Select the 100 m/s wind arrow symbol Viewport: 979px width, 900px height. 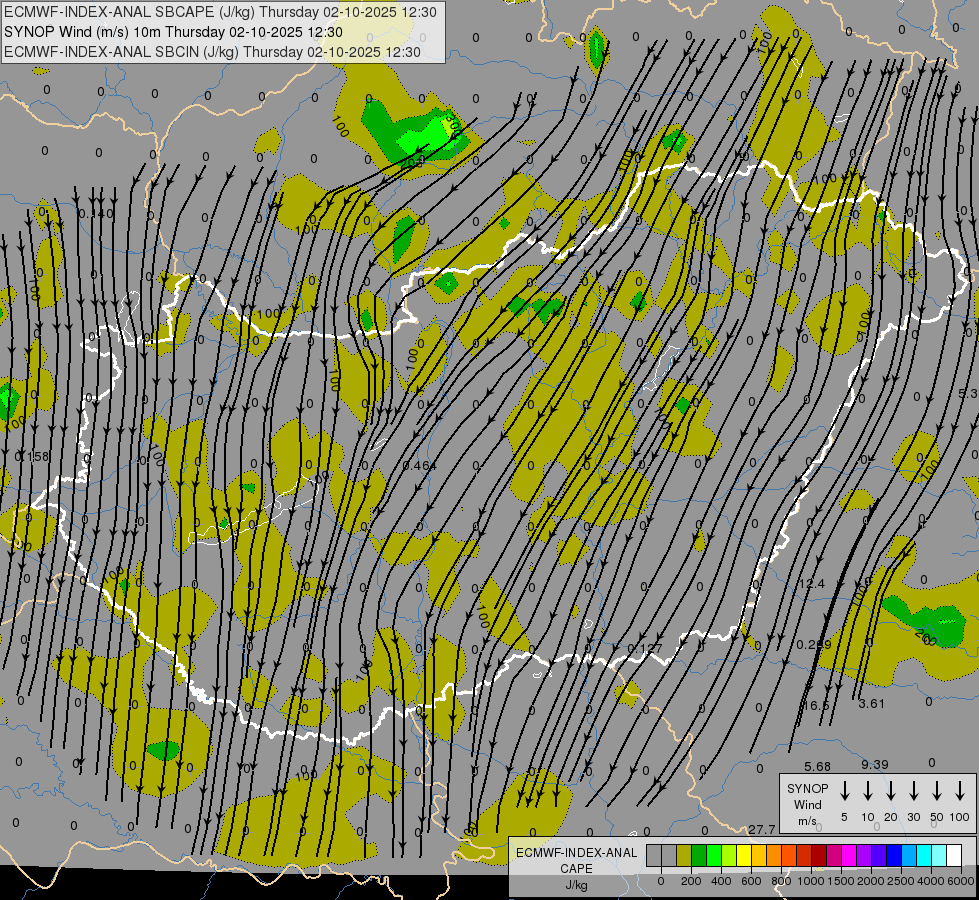point(960,791)
